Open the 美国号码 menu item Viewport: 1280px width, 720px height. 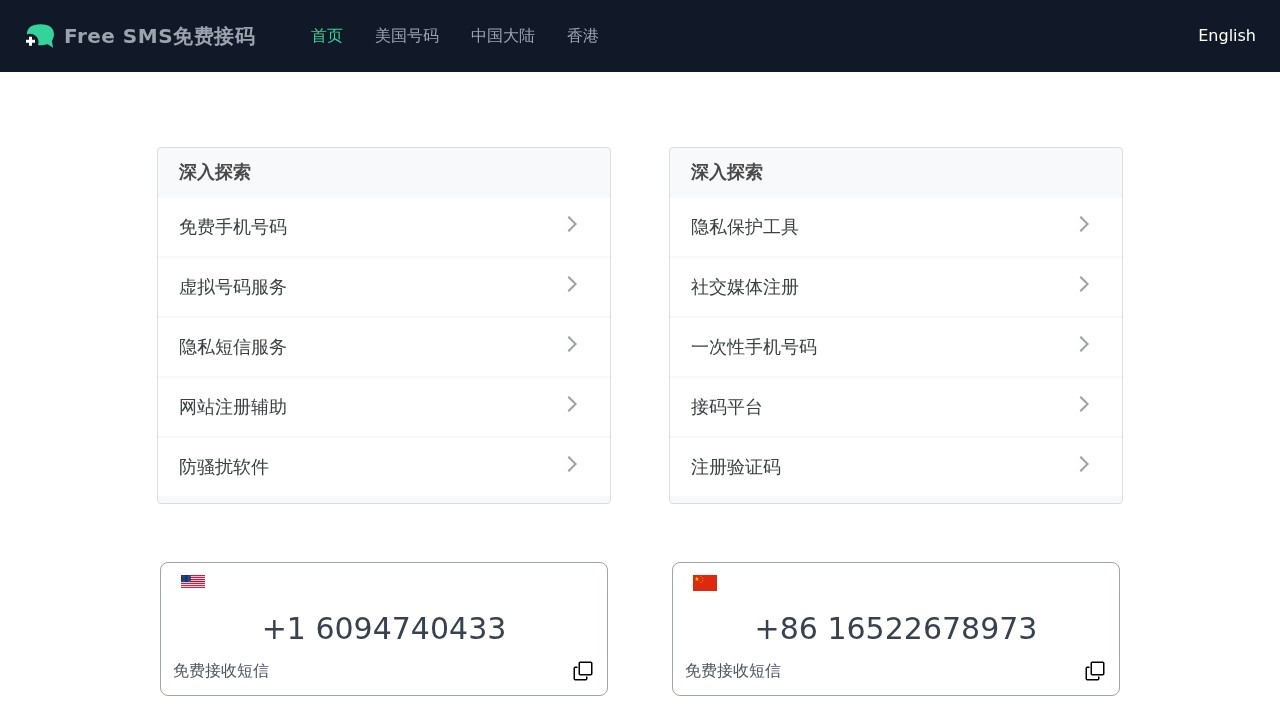tap(407, 36)
